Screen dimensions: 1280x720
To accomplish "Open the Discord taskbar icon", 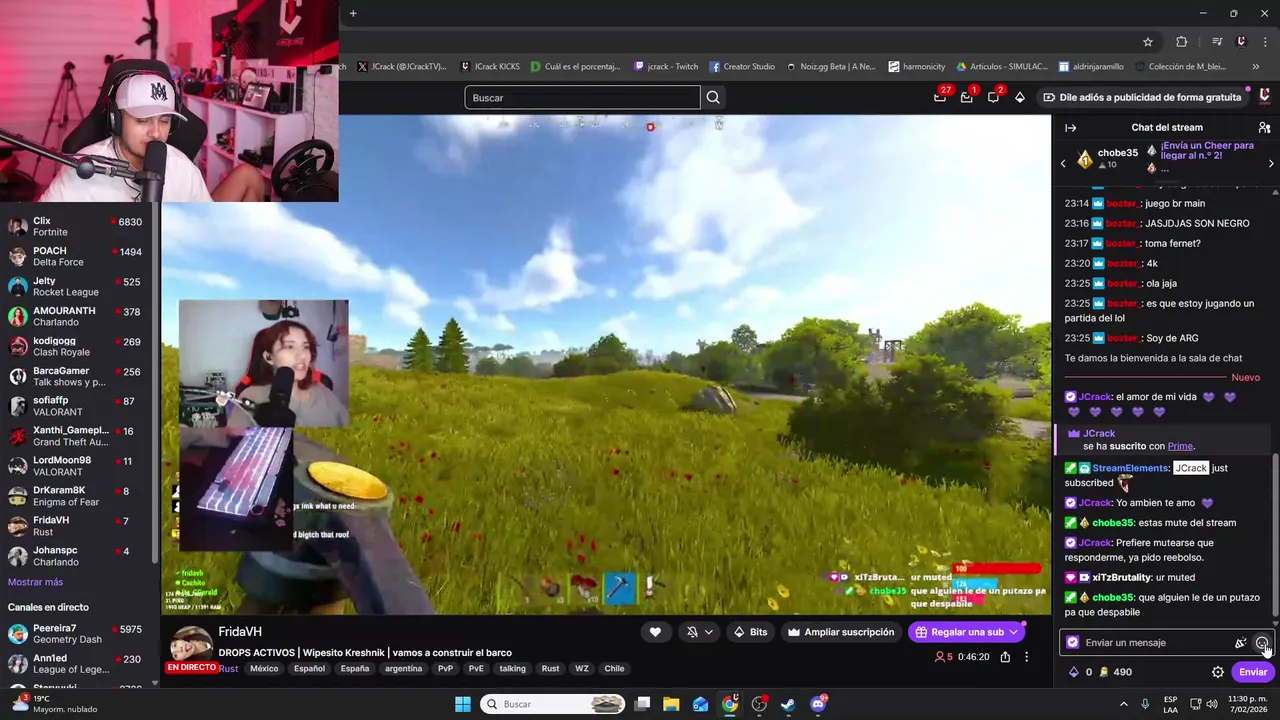I will click(x=818, y=704).
